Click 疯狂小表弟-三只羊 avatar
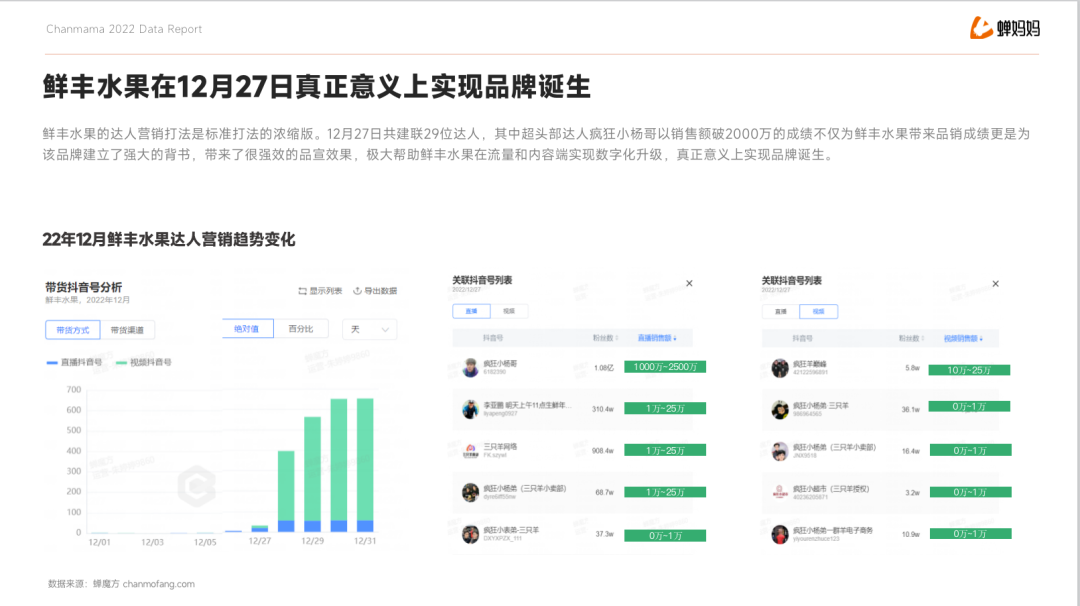The width and height of the screenshot is (1080, 606). click(x=470, y=534)
